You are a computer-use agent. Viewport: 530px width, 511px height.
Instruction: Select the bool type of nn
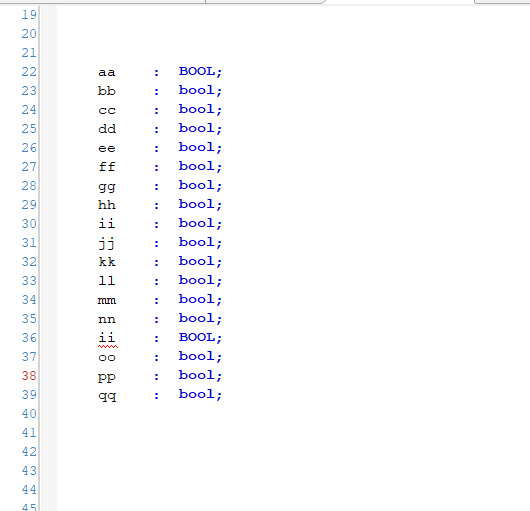coord(197,318)
